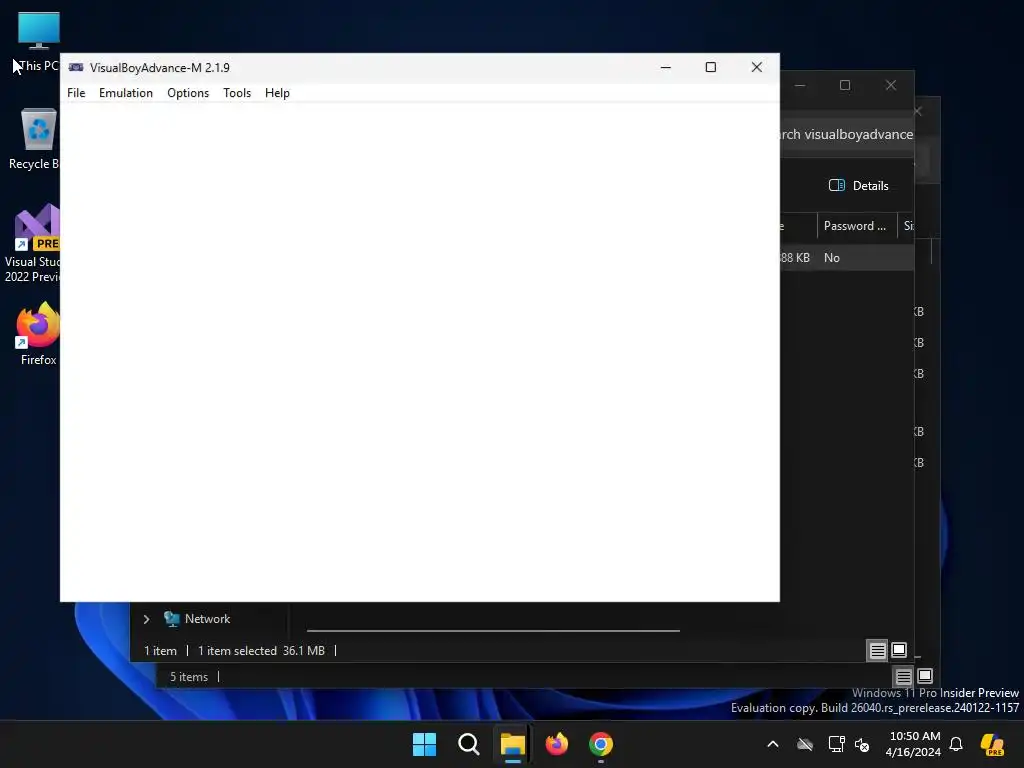This screenshot has height=768, width=1024.
Task: Select the Firefox desktop shortcut
Action: (x=38, y=334)
